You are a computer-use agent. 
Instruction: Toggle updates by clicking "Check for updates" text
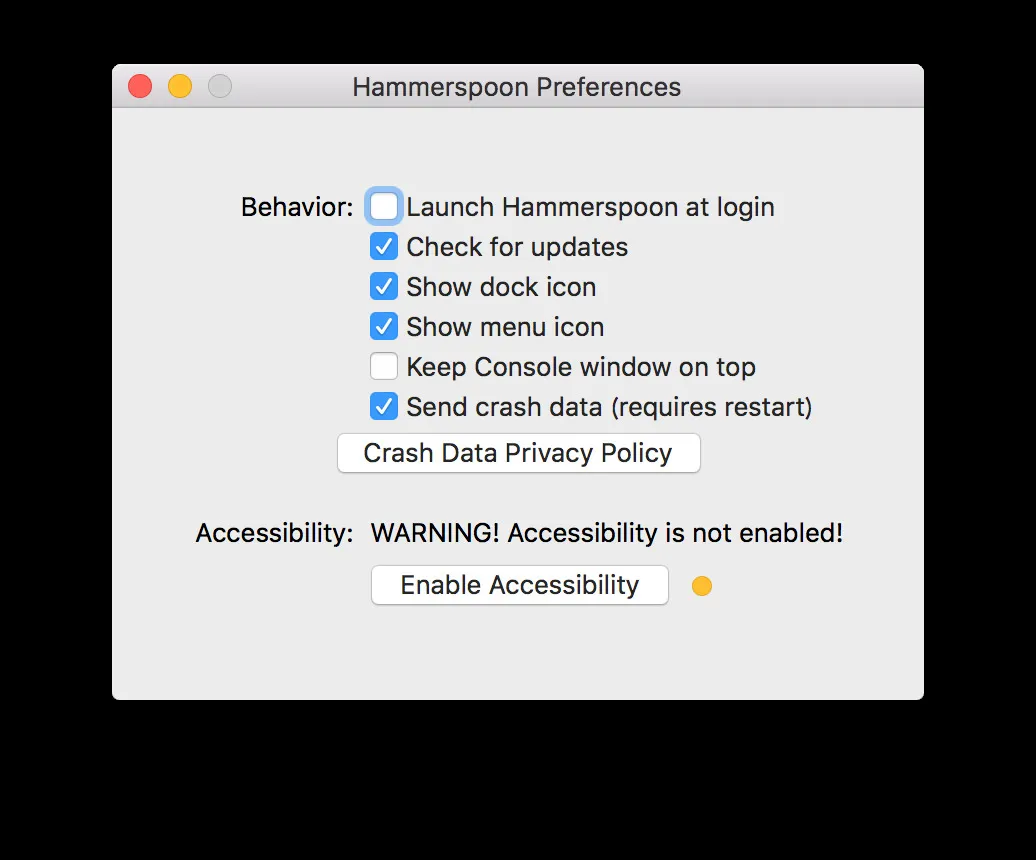coord(516,247)
